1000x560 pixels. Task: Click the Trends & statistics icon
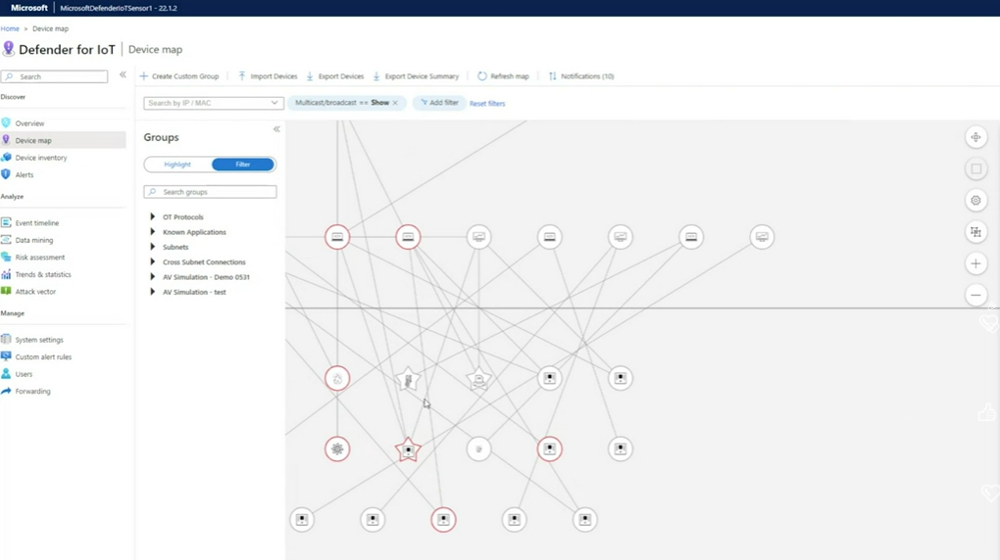click(x=6, y=274)
